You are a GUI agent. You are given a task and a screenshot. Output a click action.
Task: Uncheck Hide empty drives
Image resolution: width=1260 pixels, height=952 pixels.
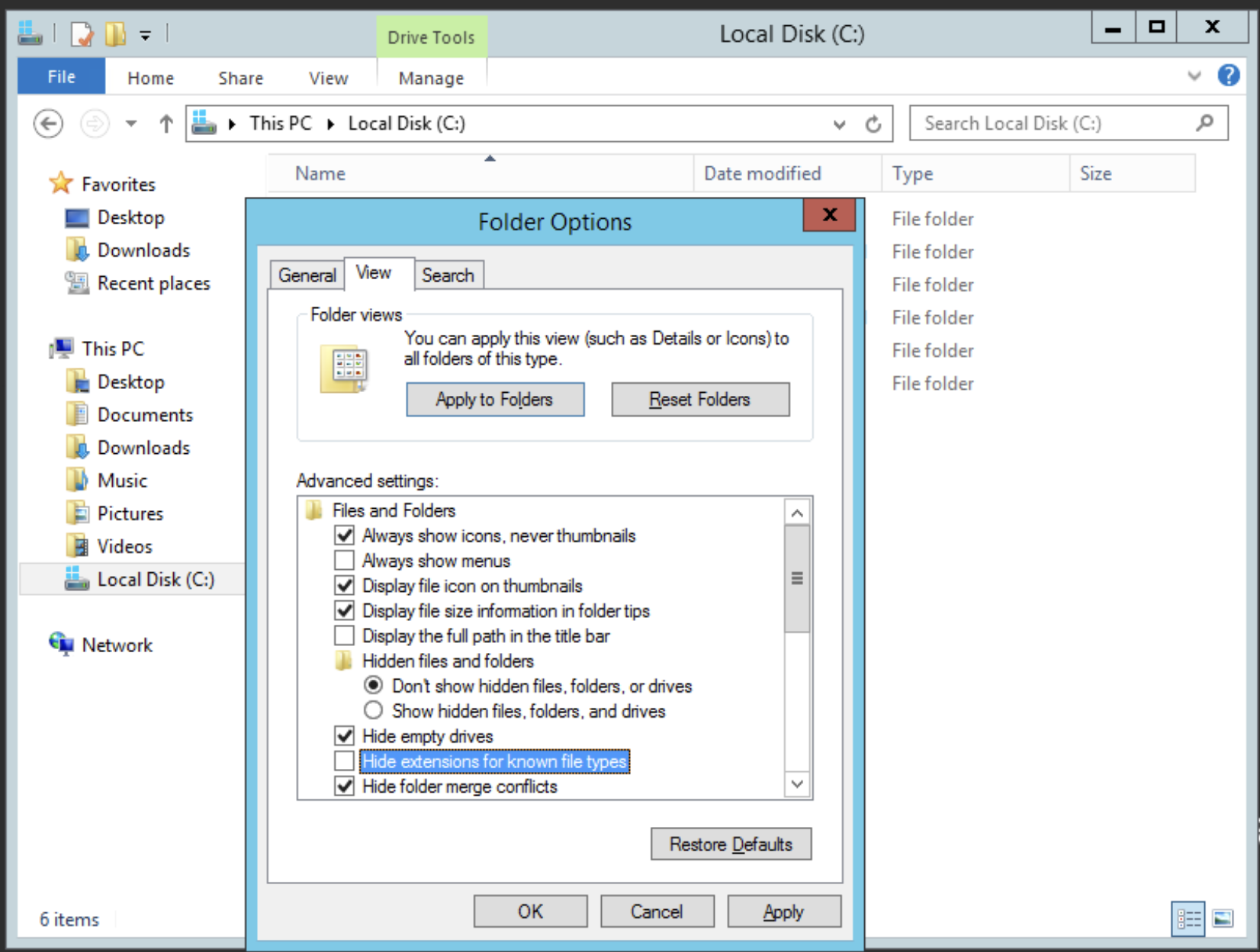[x=344, y=735]
